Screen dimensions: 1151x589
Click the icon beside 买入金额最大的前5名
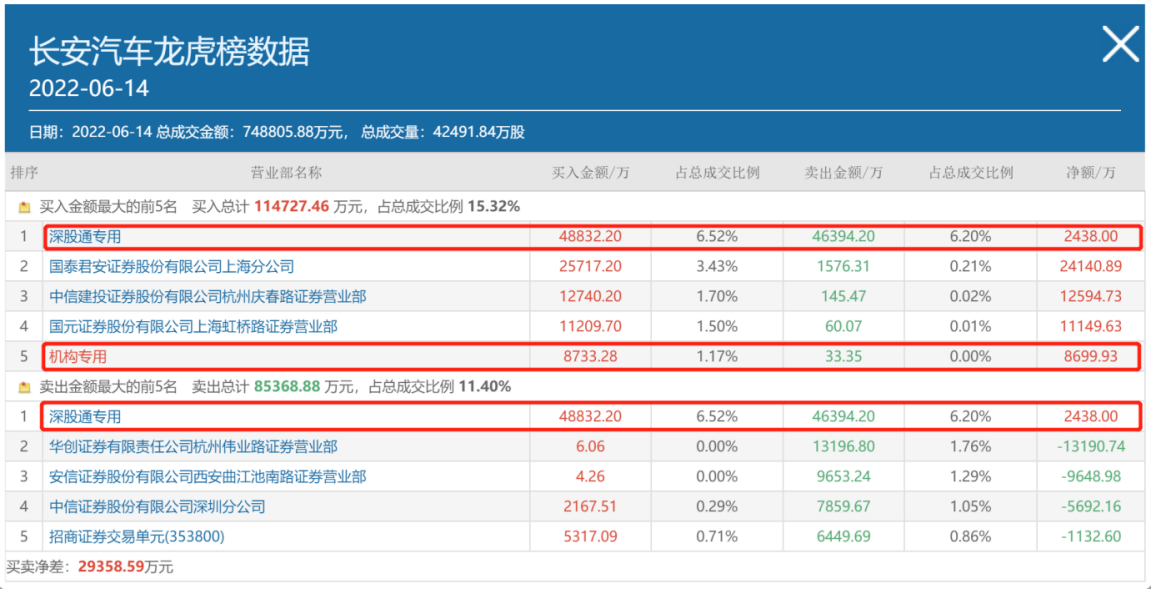[x=24, y=208]
